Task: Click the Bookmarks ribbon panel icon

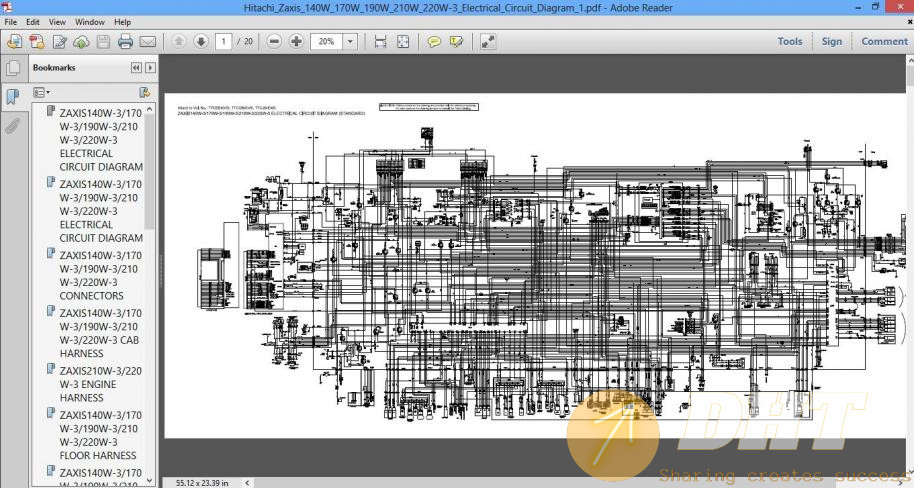Action: (13, 96)
